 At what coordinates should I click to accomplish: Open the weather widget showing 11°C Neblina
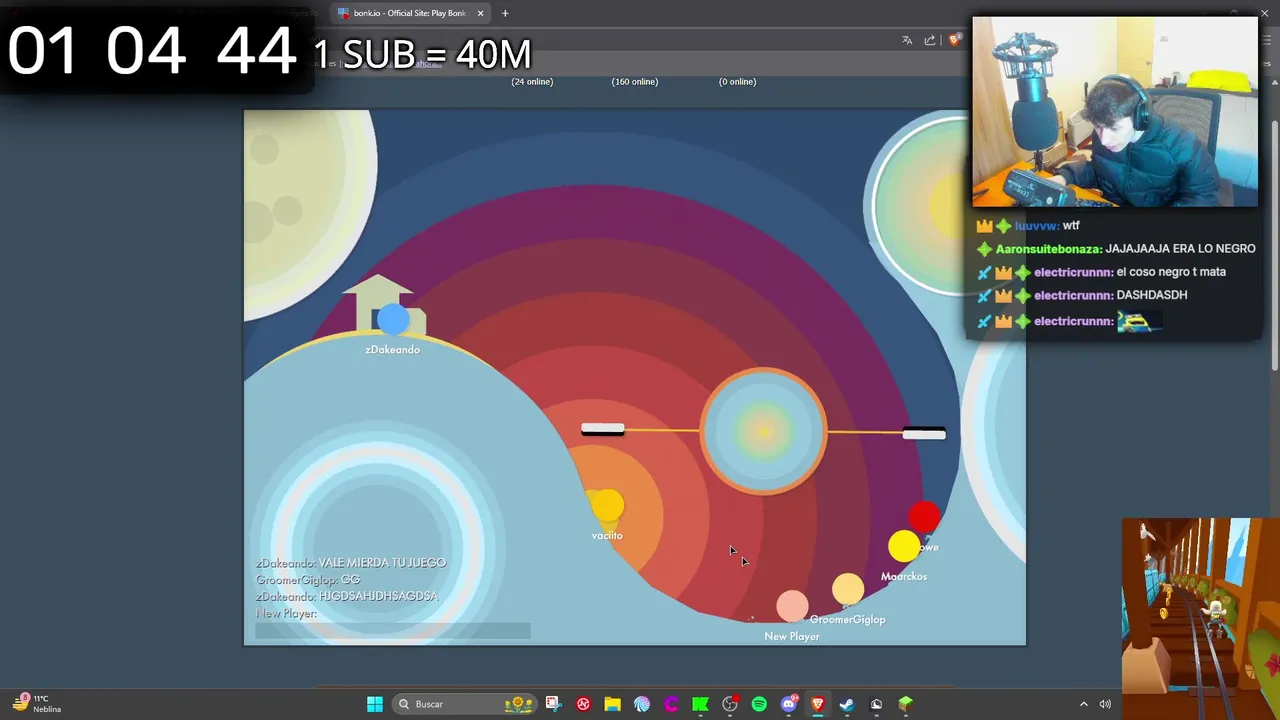[x=37, y=703]
